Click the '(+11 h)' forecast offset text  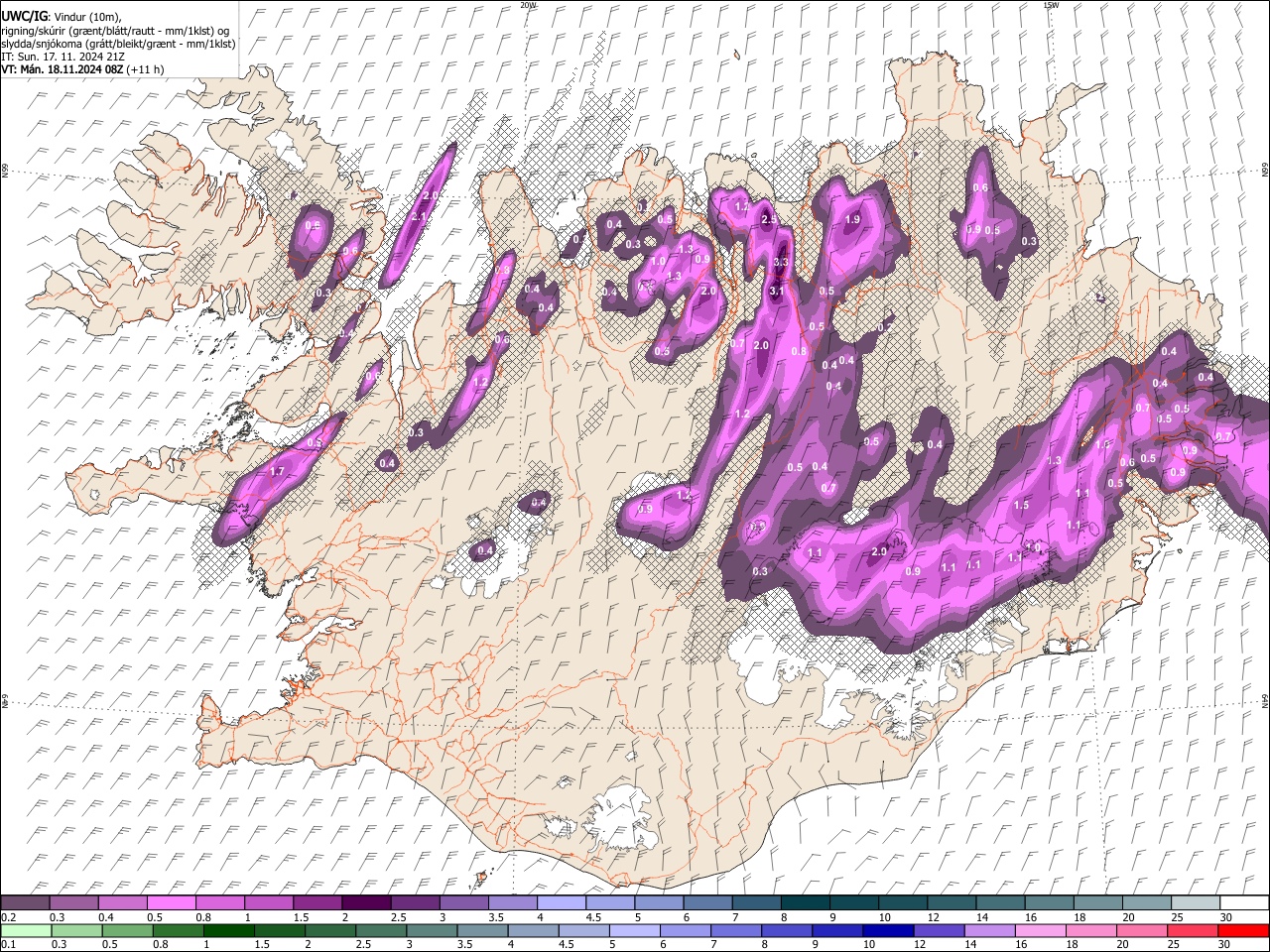pyautogui.click(x=145, y=69)
